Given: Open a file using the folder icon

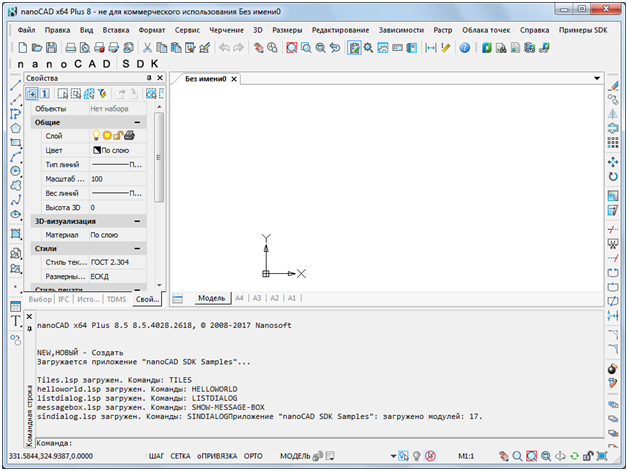Looking at the screenshot, I should pos(37,48).
